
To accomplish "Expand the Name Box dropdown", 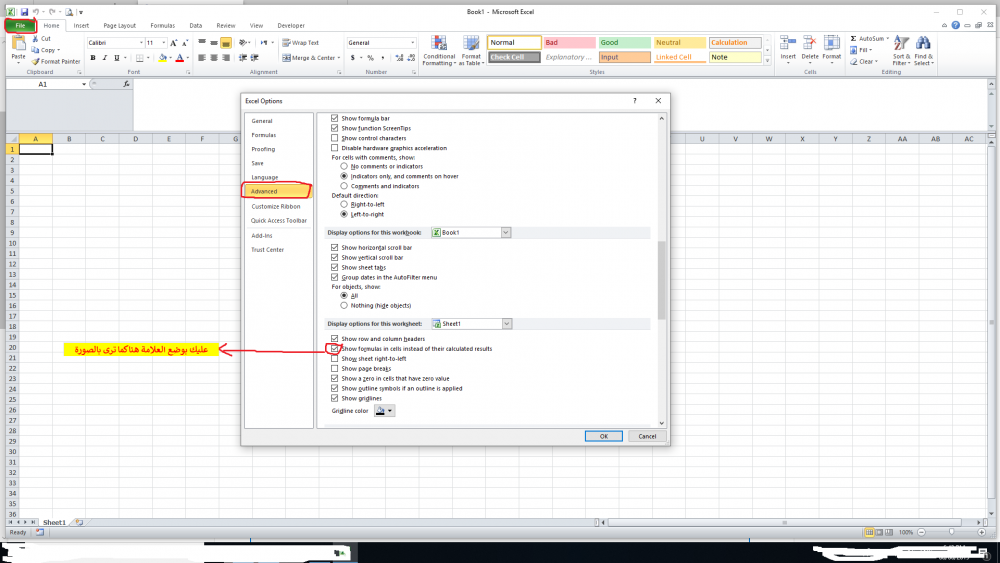I will tap(84, 84).
